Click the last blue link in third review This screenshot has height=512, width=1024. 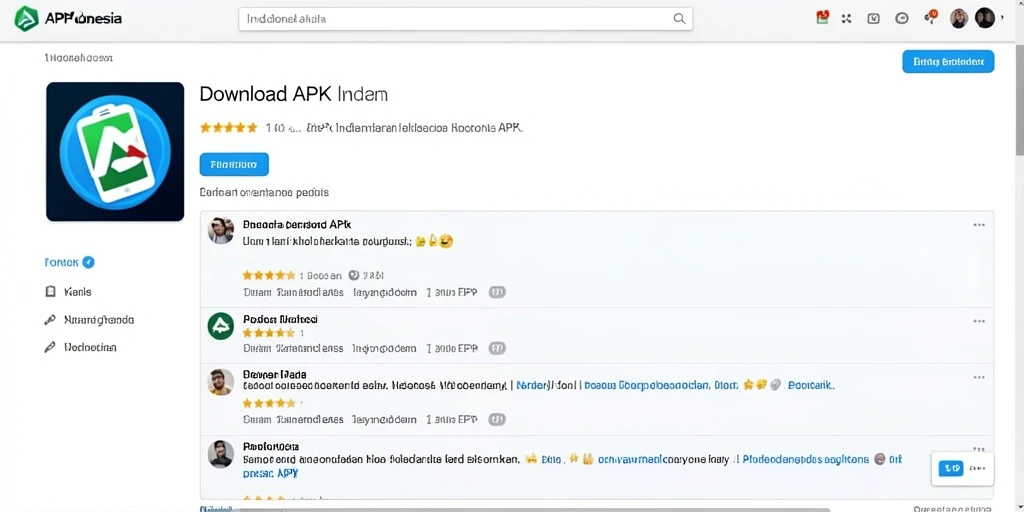click(x=810, y=385)
